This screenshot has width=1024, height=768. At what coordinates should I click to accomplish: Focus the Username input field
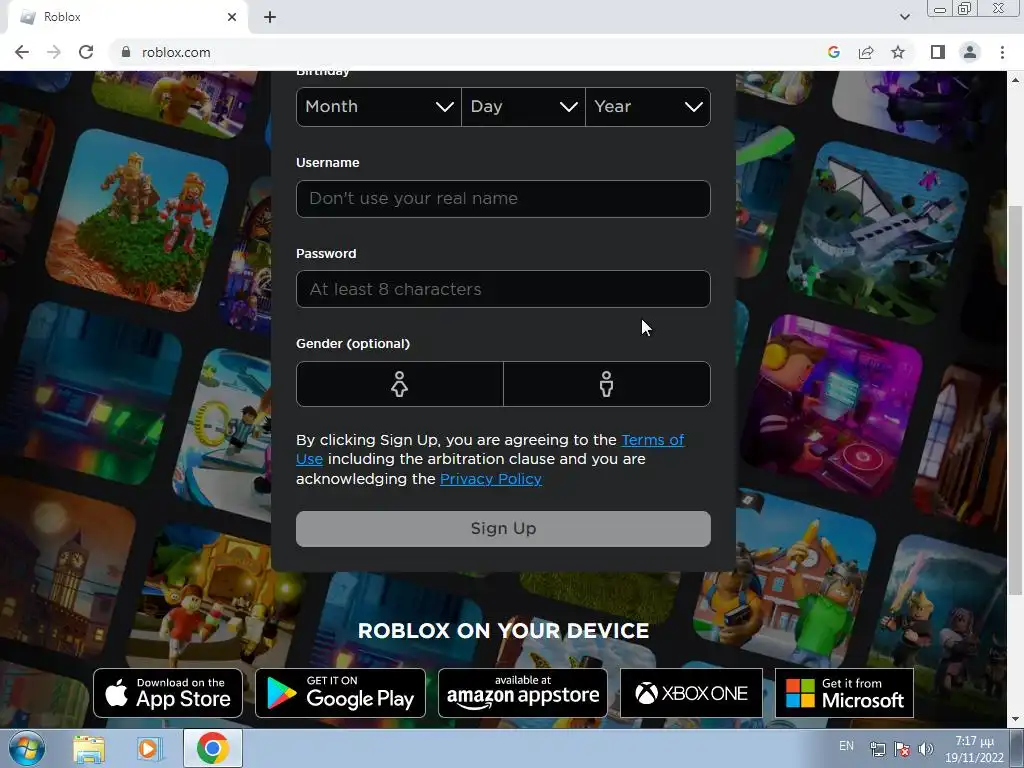[x=503, y=199]
